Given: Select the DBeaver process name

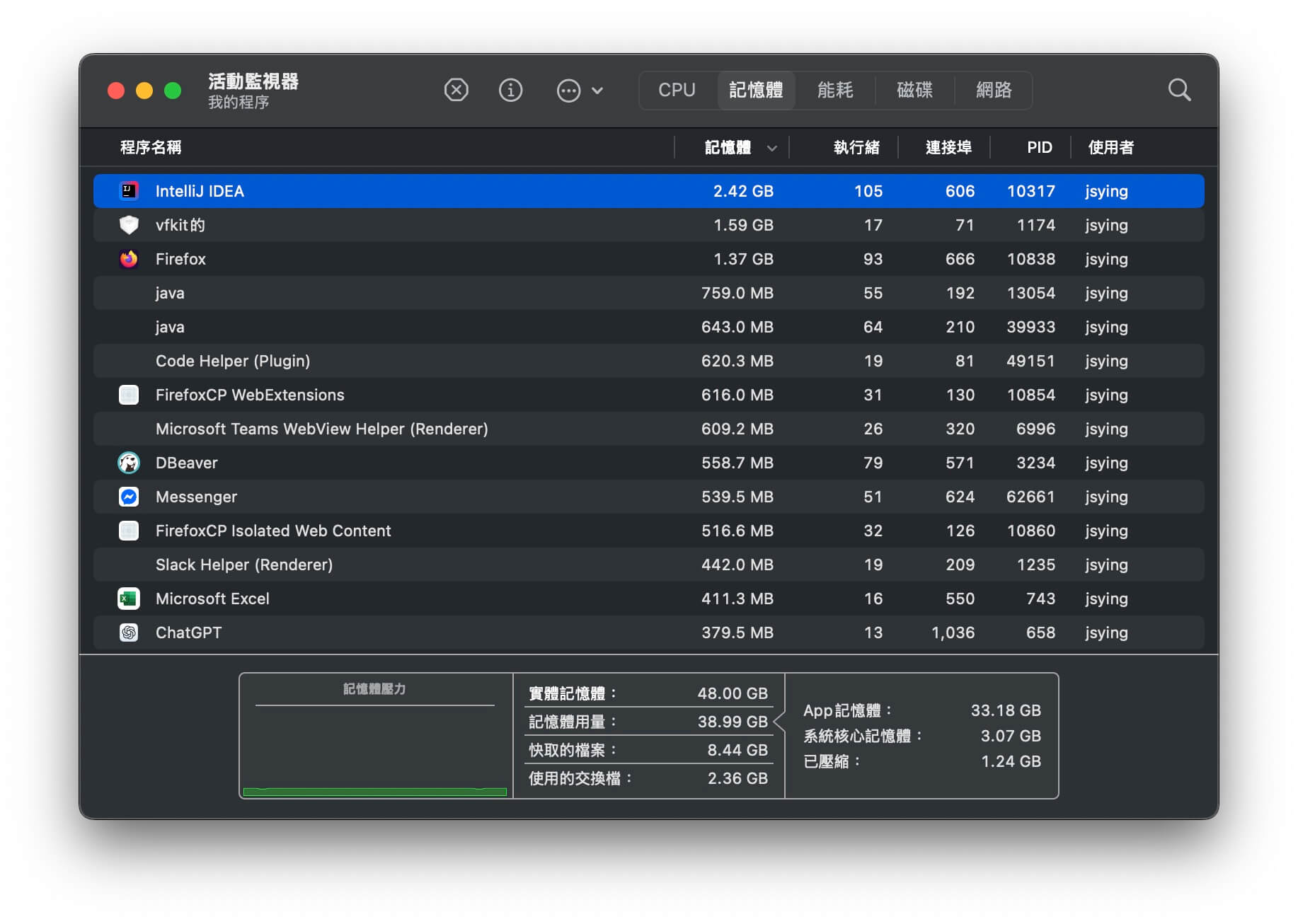Looking at the screenshot, I should coord(187,463).
